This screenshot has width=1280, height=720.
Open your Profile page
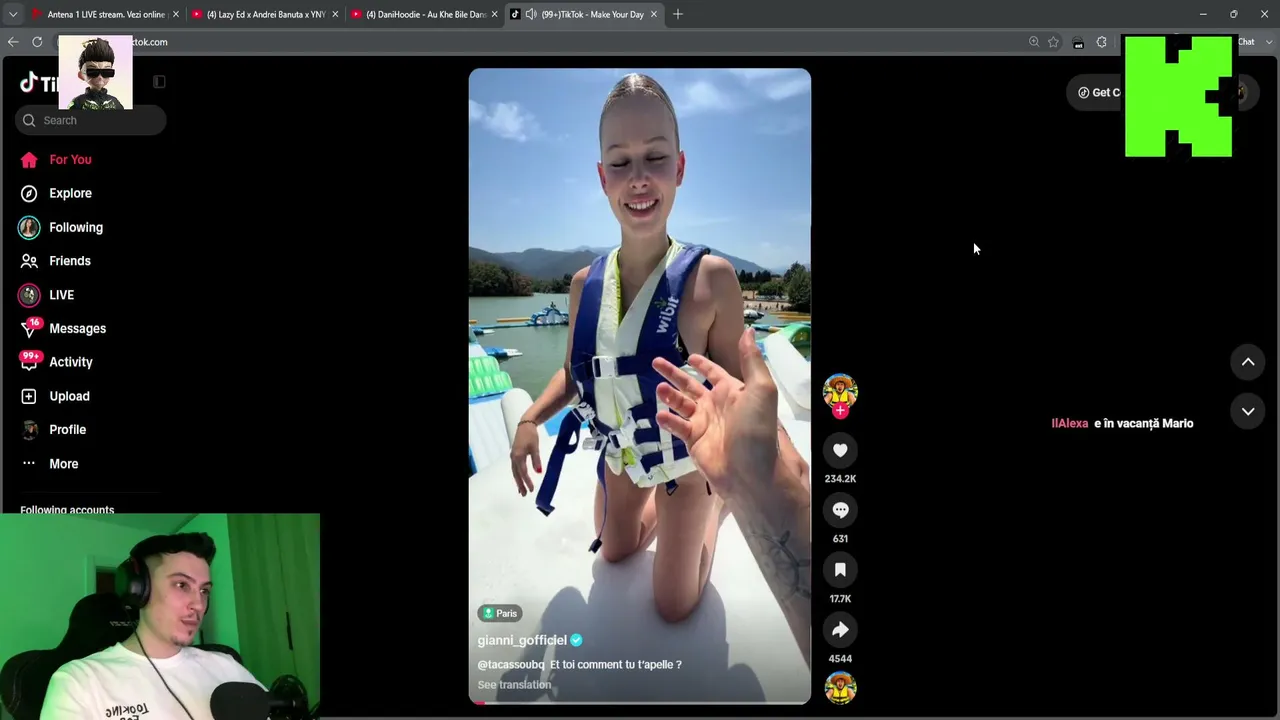(53, 430)
